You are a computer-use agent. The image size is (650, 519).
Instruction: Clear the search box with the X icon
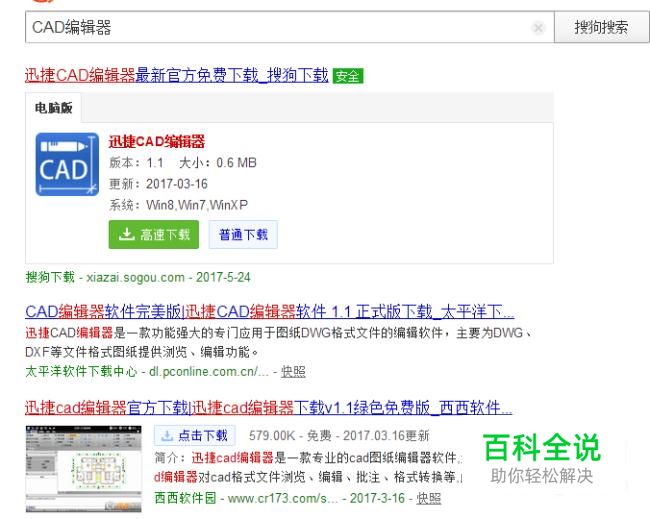pyautogui.click(x=538, y=28)
